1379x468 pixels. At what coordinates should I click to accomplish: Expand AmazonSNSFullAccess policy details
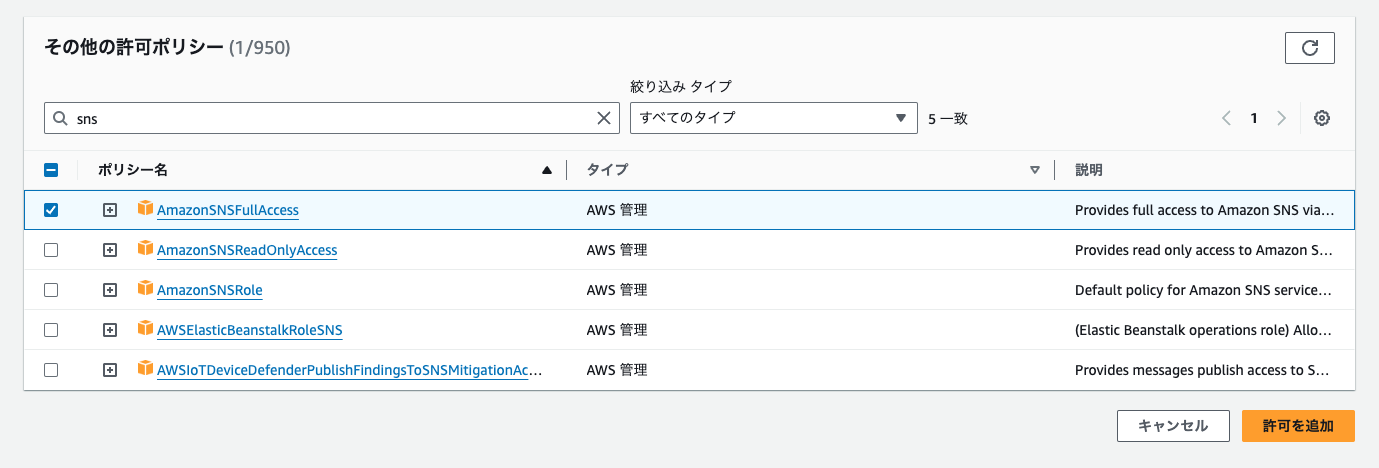coord(110,210)
